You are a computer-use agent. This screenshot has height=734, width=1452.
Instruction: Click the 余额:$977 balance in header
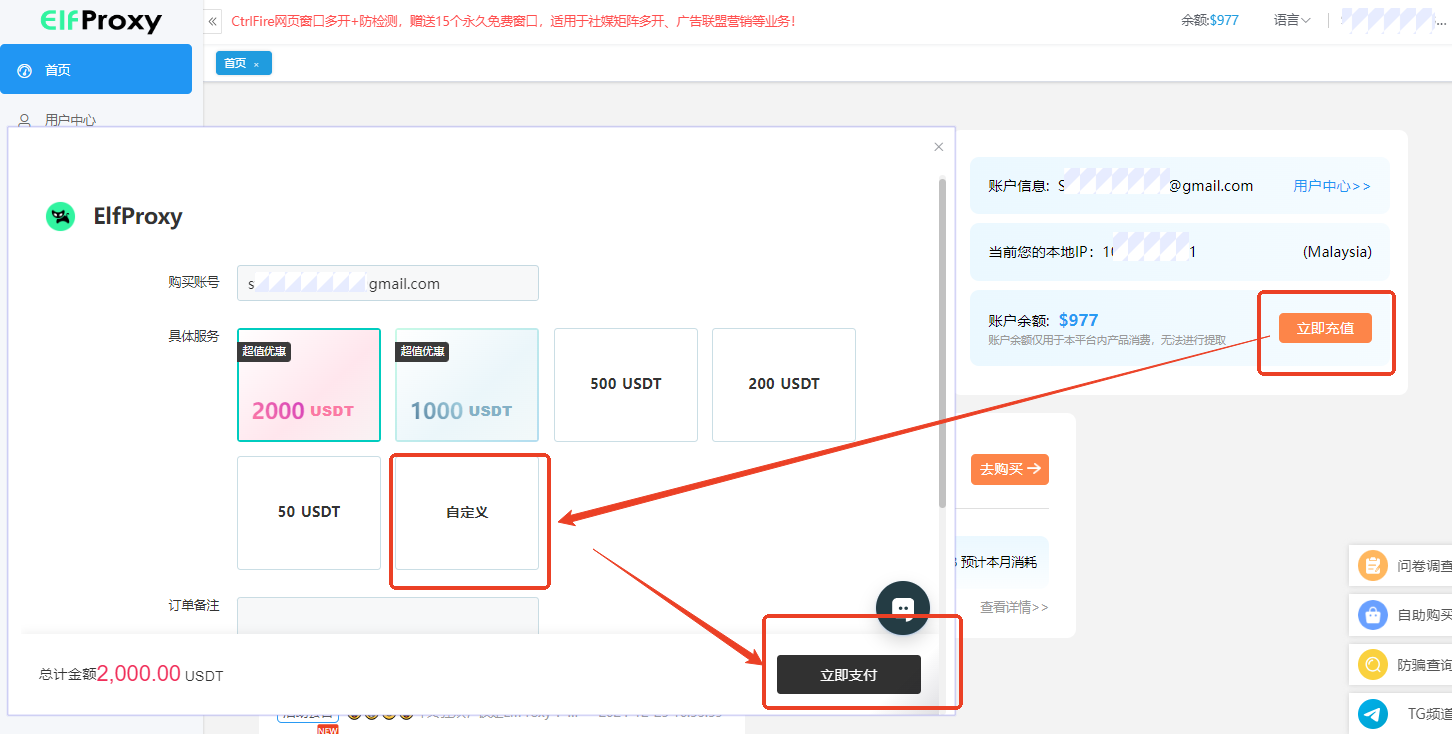click(x=1210, y=20)
